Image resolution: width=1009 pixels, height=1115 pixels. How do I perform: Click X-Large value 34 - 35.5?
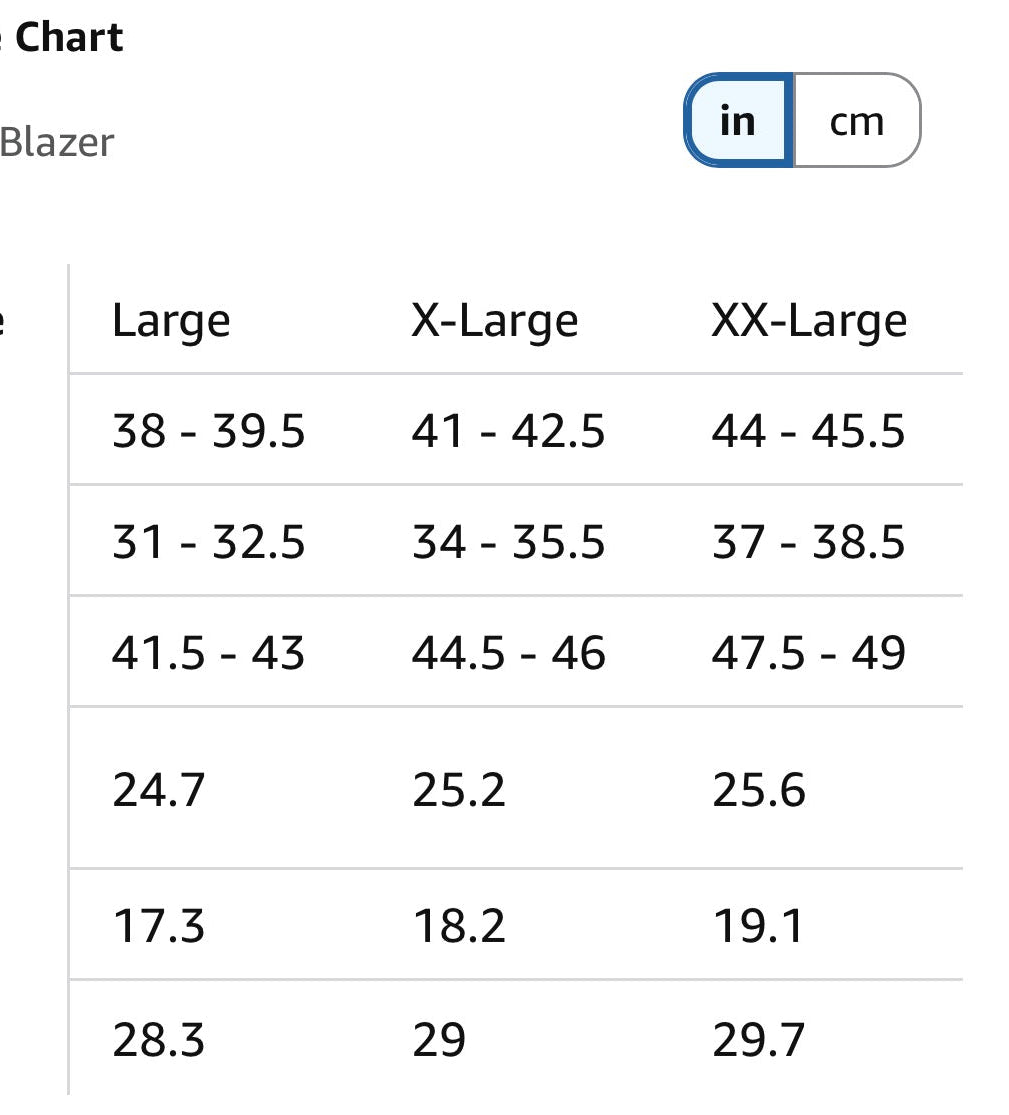pyautogui.click(x=508, y=541)
